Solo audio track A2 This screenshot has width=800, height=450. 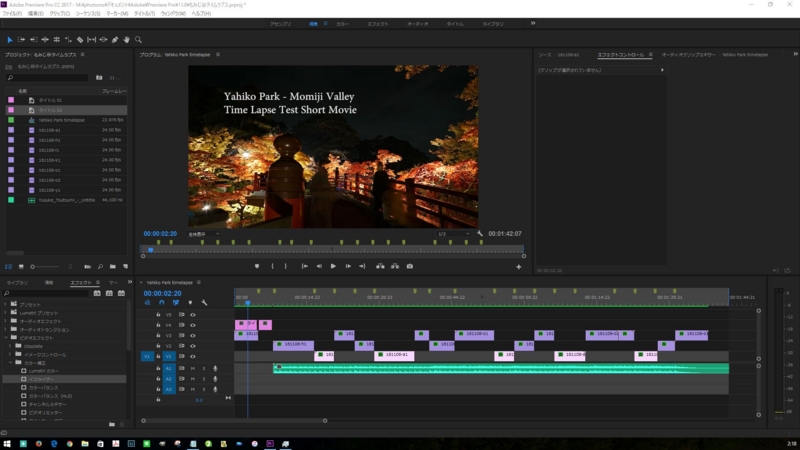pos(204,379)
